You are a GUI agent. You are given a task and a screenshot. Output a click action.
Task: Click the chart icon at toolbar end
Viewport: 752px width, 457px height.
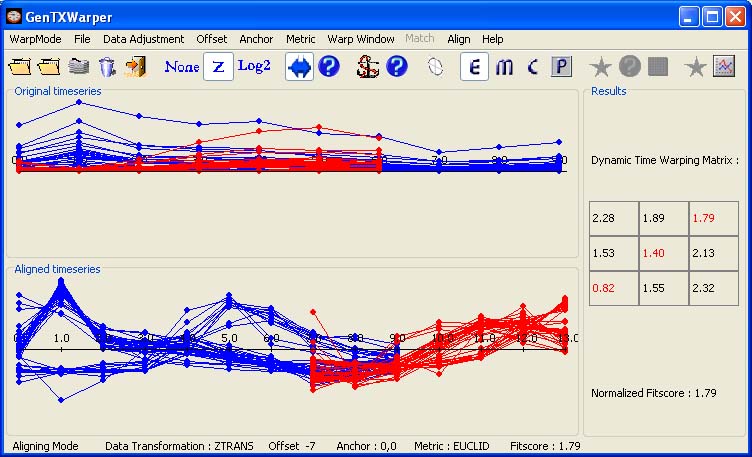(x=724, y=67)
